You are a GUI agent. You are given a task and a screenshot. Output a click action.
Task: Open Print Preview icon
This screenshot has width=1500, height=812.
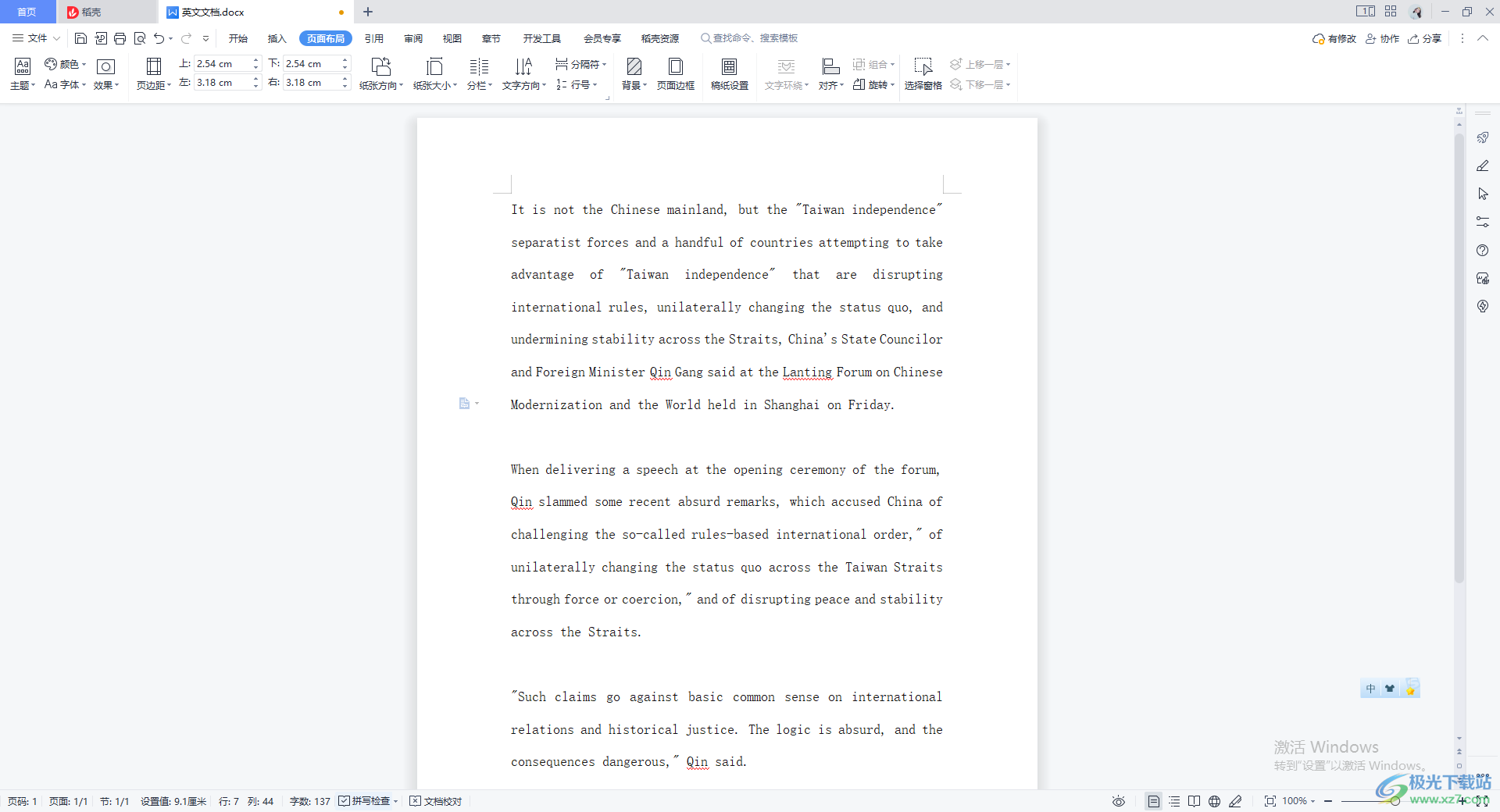click(140, 38)
